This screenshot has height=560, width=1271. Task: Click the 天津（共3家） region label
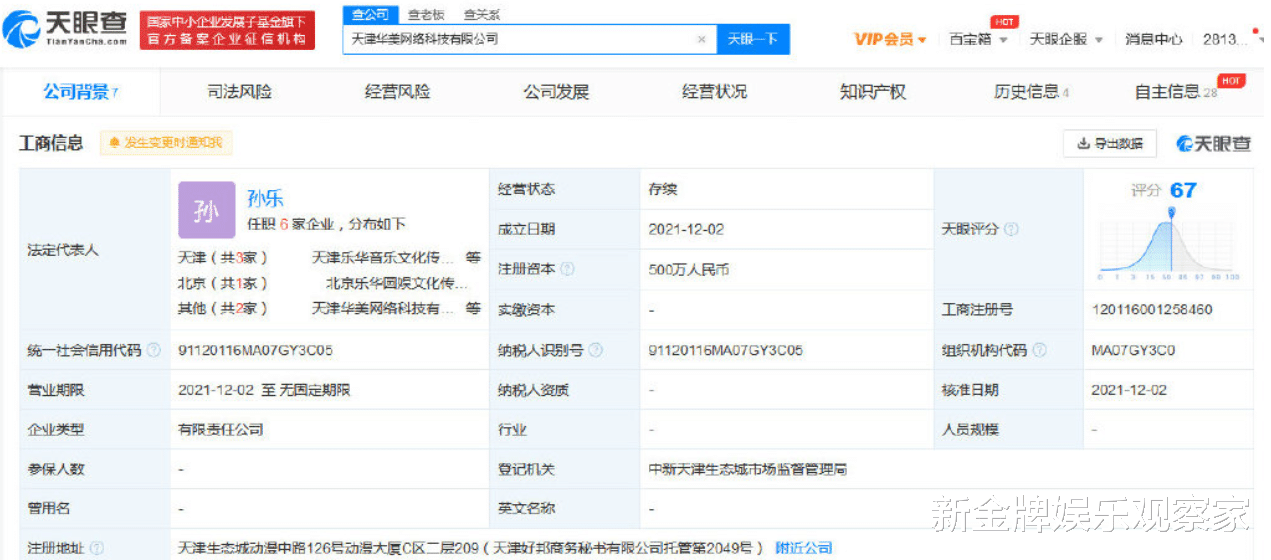tap(223, 257)
